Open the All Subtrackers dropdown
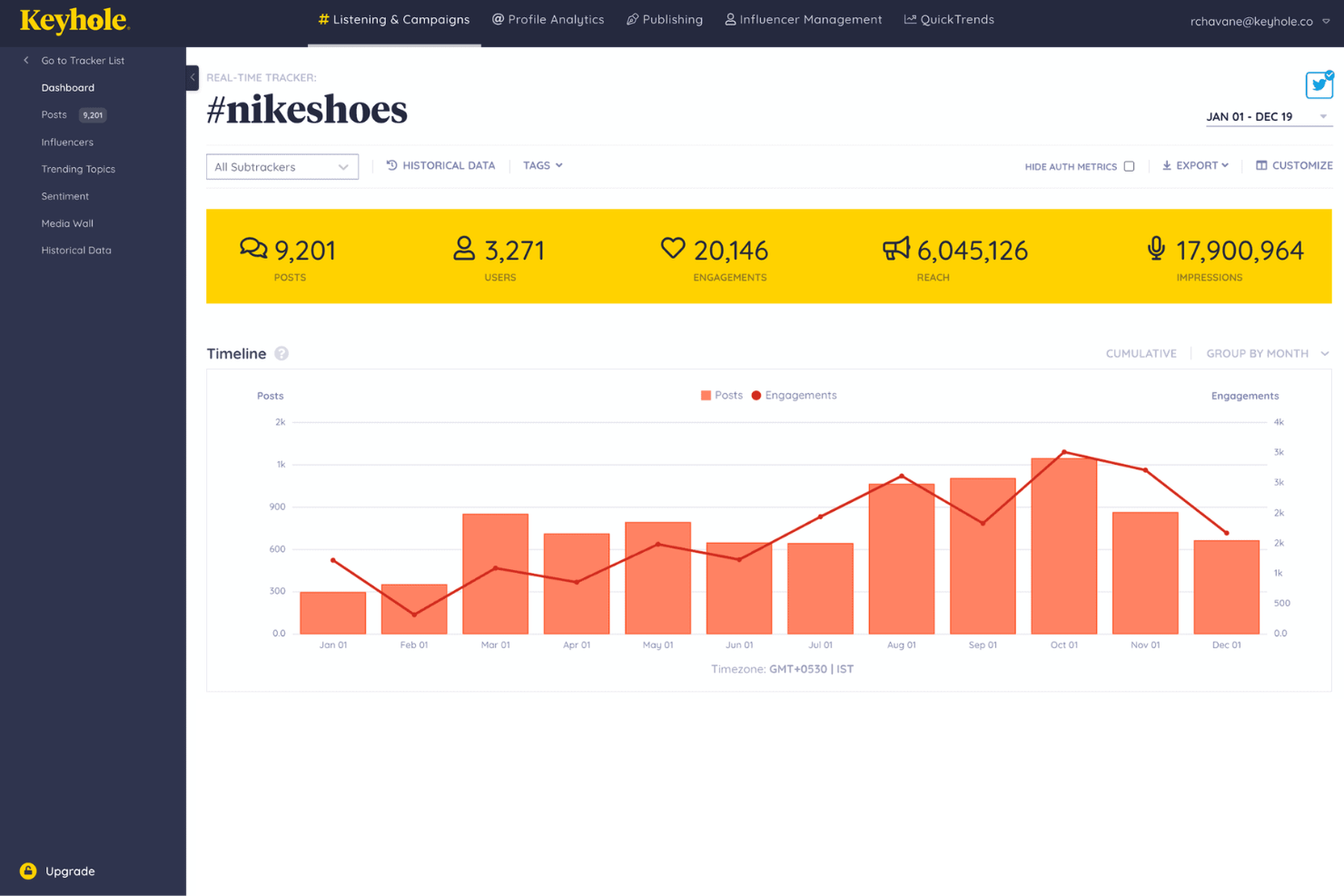The height and width of the screenshot is (896, 1344). [x=282, y=166]
